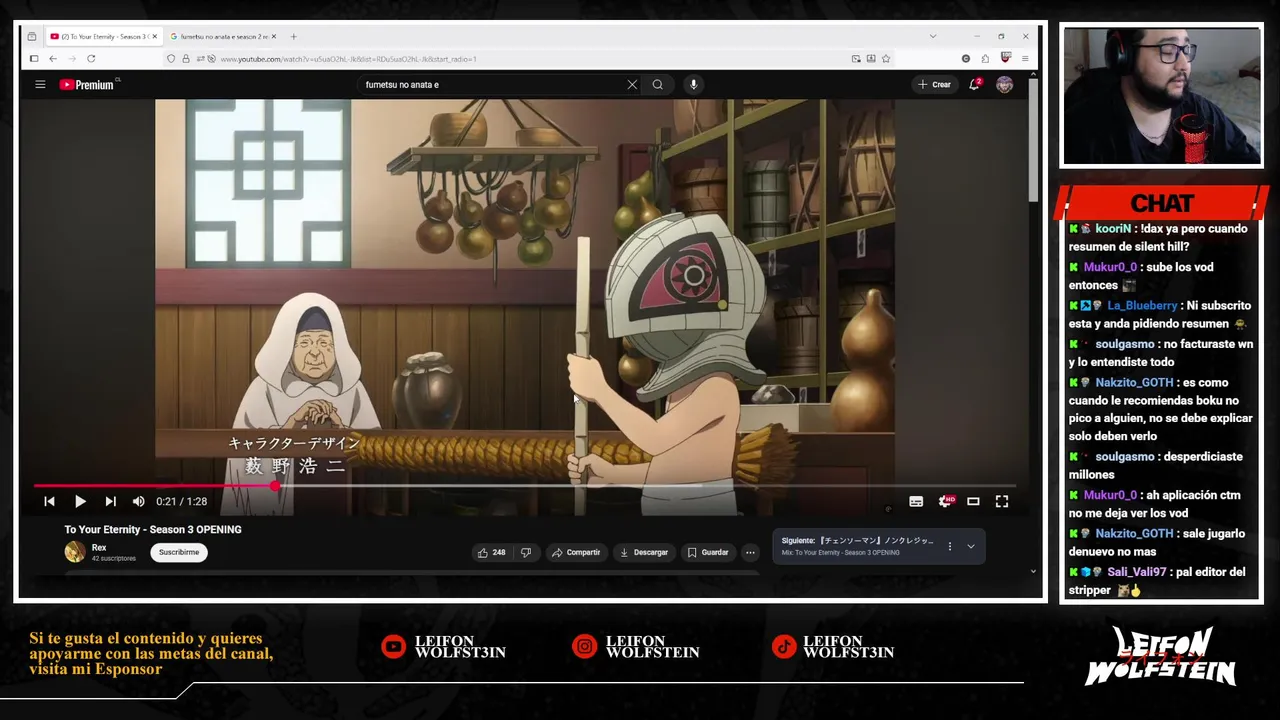Open picture-in-picture icon in address bar
This screenshot has height=720, width=1280.
click(856, 59)
